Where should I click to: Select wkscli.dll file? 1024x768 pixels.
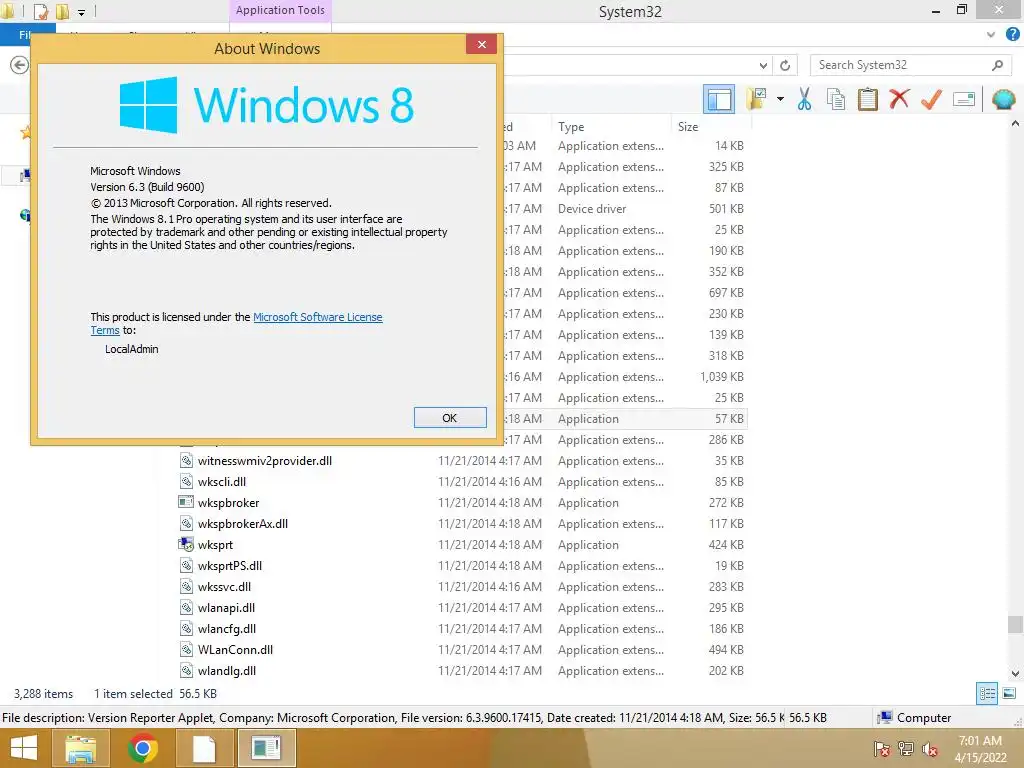(222, 481)
